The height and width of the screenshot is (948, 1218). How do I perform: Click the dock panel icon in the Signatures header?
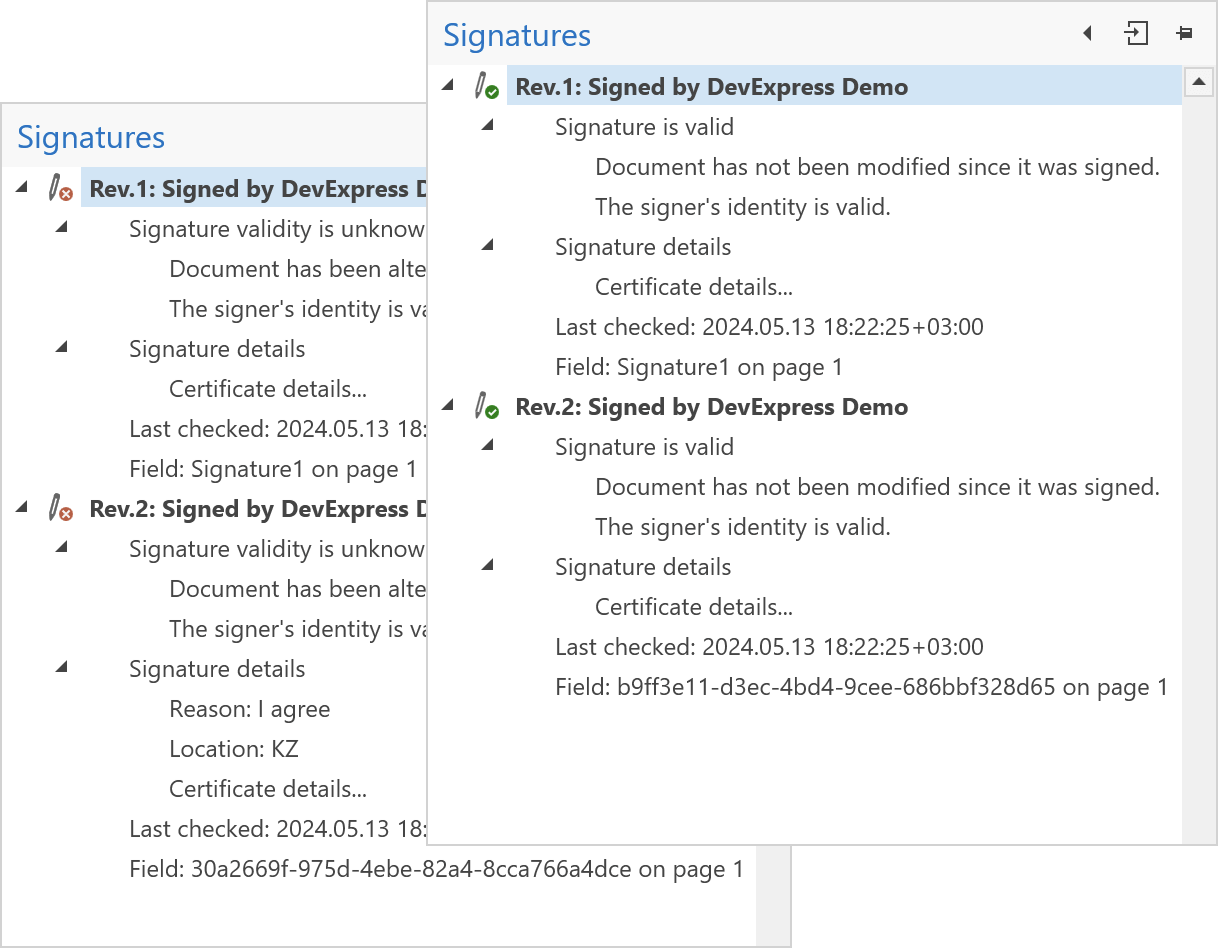coord(1136,33)
